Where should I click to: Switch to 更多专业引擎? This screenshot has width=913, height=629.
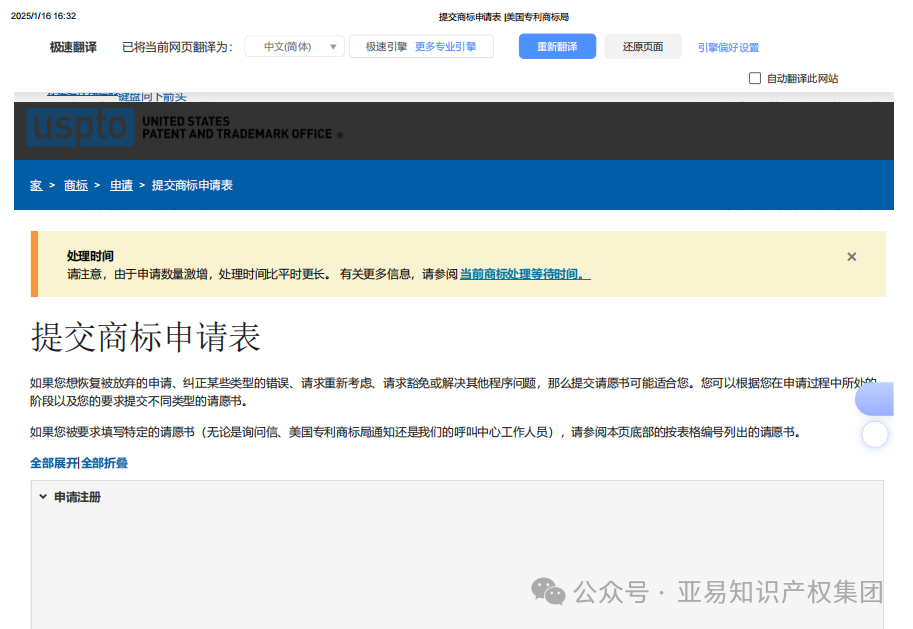tap(447, 45)
